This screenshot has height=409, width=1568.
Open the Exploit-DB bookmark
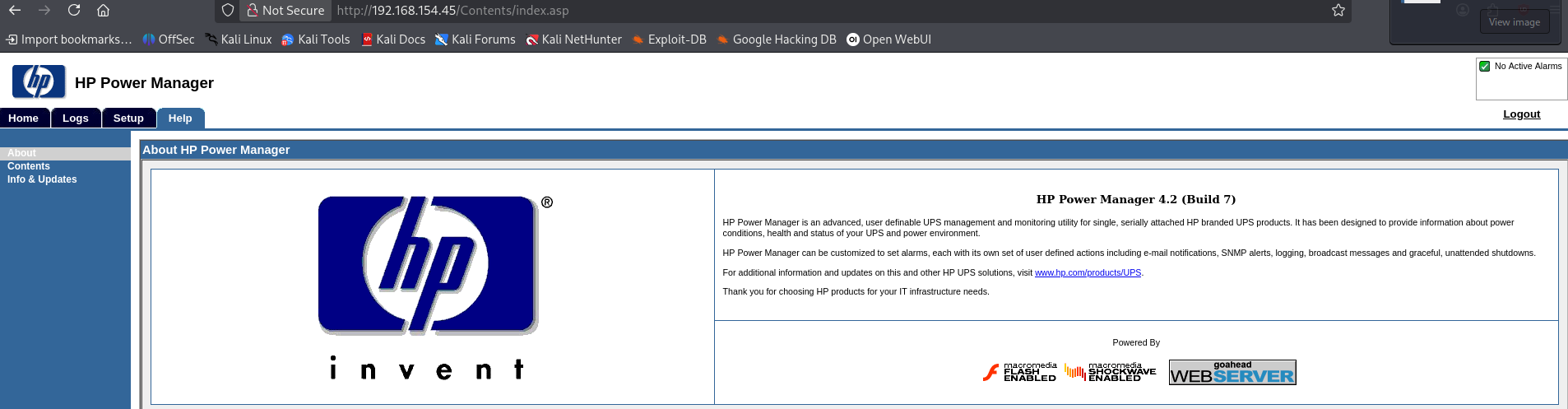click(670, 40)
